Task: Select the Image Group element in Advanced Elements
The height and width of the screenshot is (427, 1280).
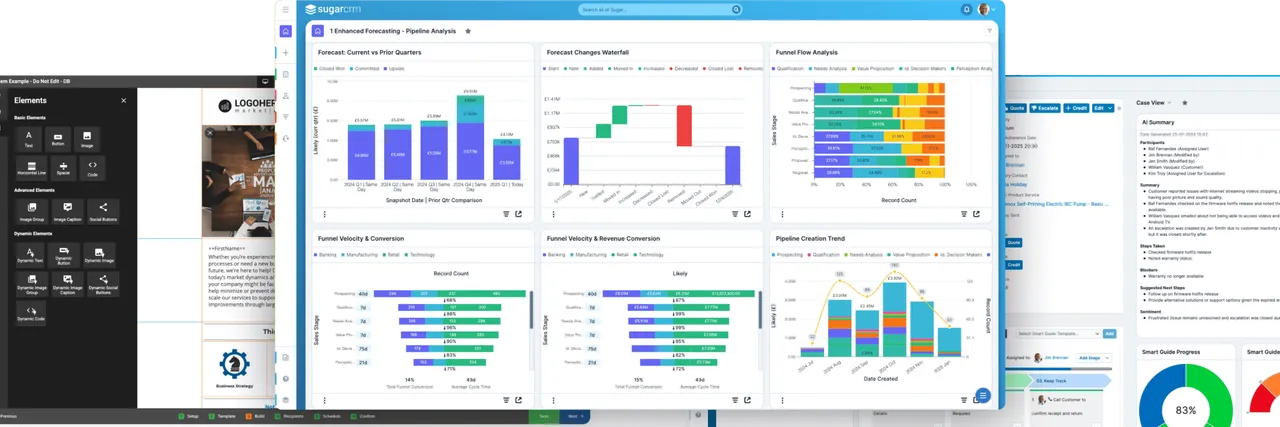Action: (31, 210)
